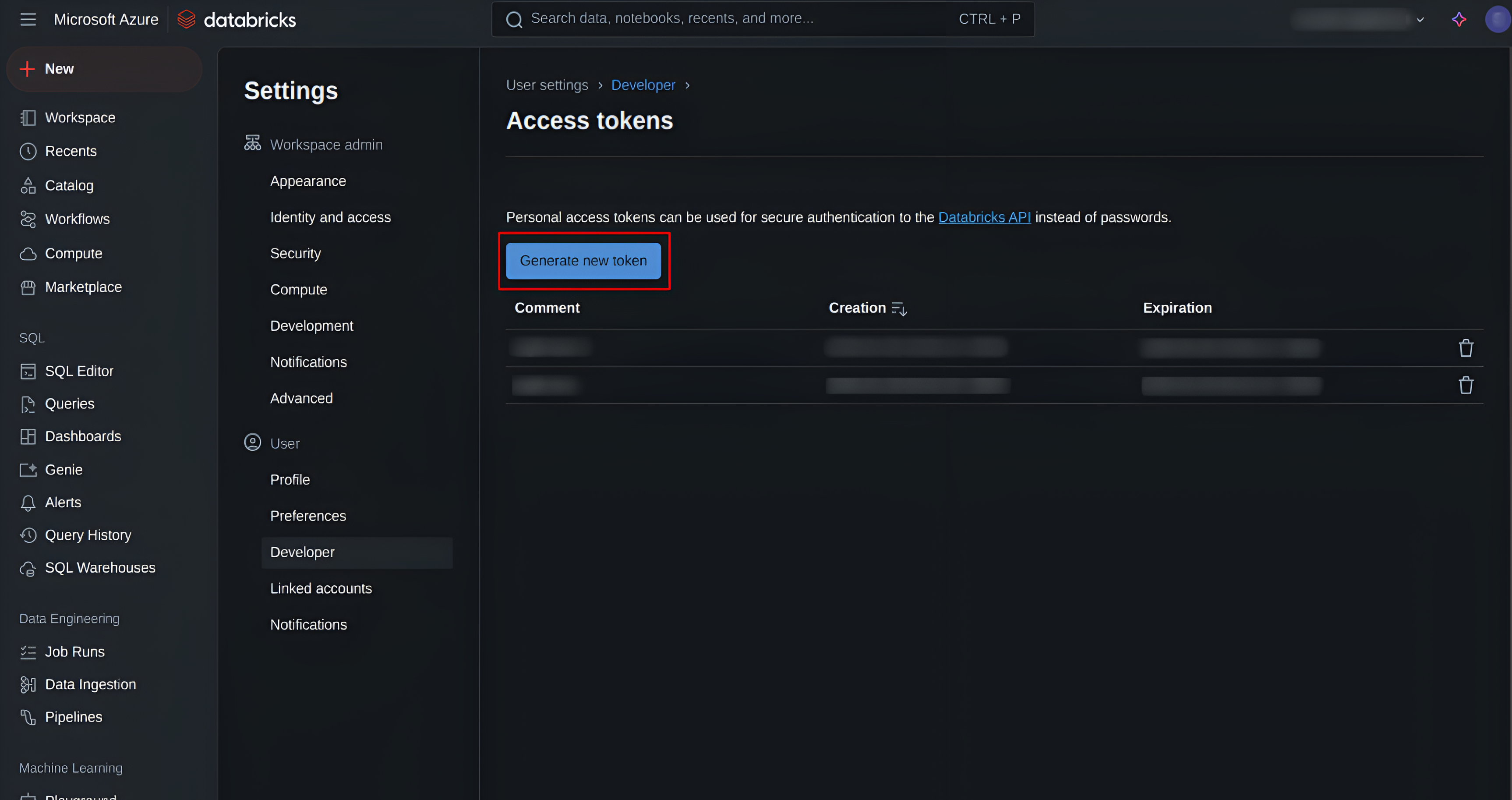Click the Workspace admin group icon
The image size is (1512, 800).
click(252, 143)
